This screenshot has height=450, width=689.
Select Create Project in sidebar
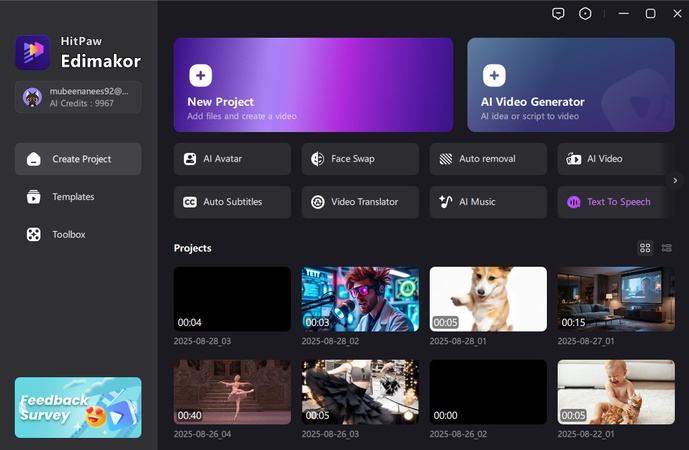(78, 159)
